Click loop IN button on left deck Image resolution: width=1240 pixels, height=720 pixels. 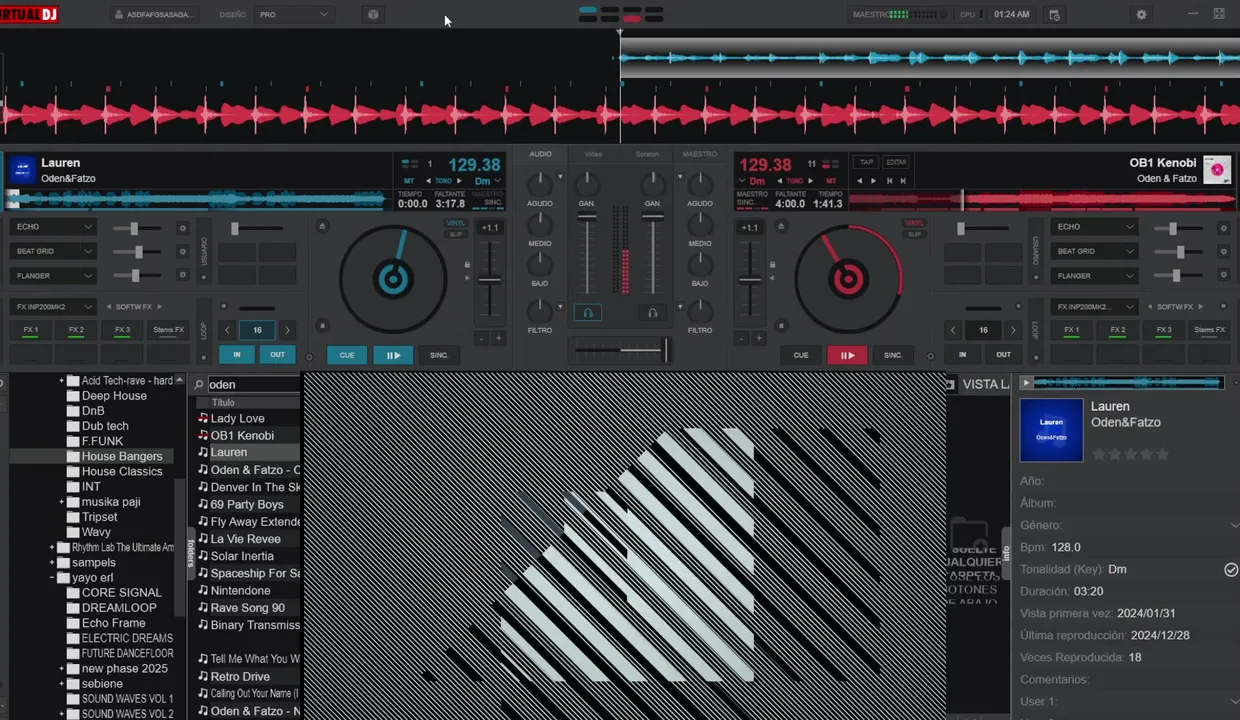click(x=237, y=354)
